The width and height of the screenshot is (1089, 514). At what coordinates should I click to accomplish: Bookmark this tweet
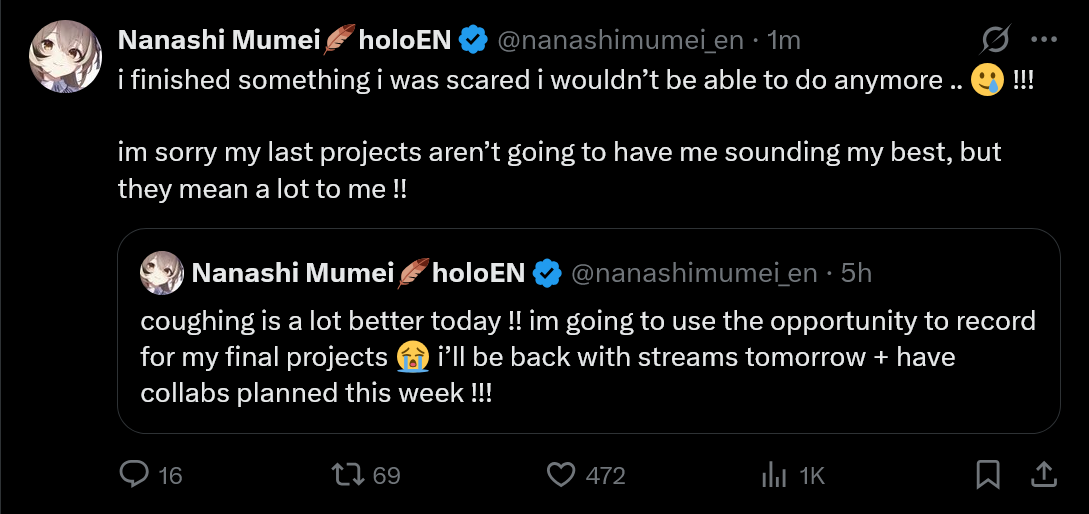click(x=988, y=475)
